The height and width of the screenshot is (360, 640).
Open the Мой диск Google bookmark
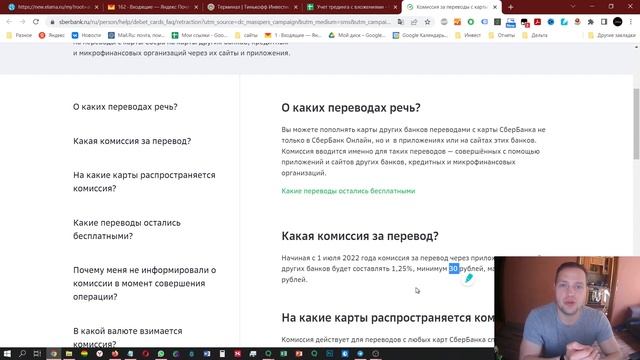coord(357,36)
